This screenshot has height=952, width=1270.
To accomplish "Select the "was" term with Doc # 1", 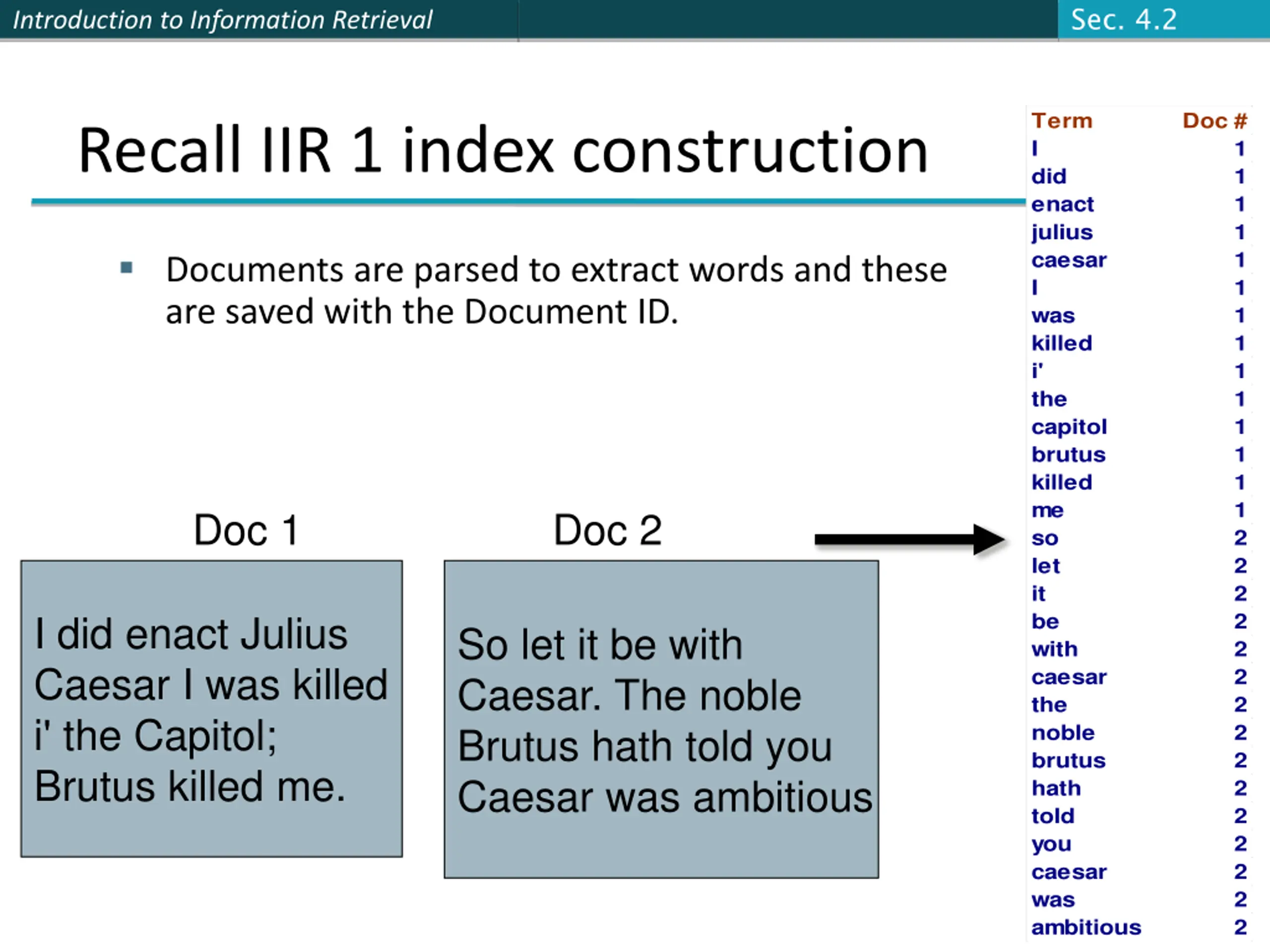I will pos(1053,316).
